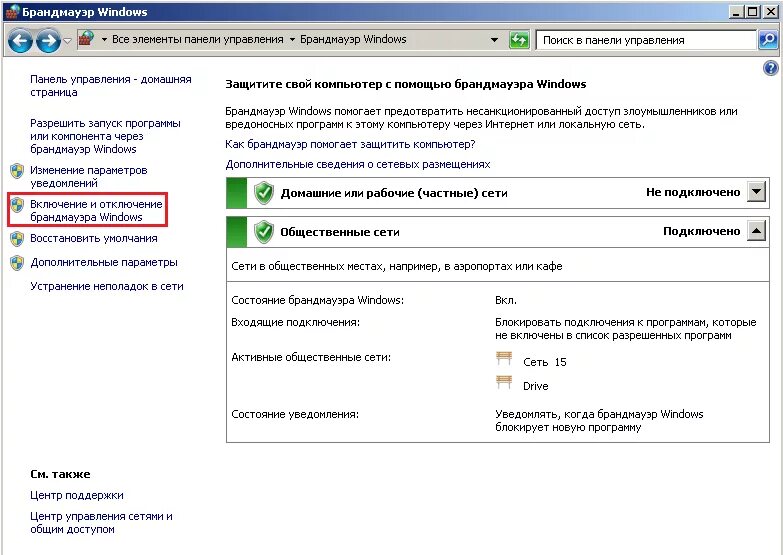The height and width of the screenshot is (555, 783).
Task: Click bench icon next to 'Сеть 15'
Action: pyautogui.click(x=504, y=358)
